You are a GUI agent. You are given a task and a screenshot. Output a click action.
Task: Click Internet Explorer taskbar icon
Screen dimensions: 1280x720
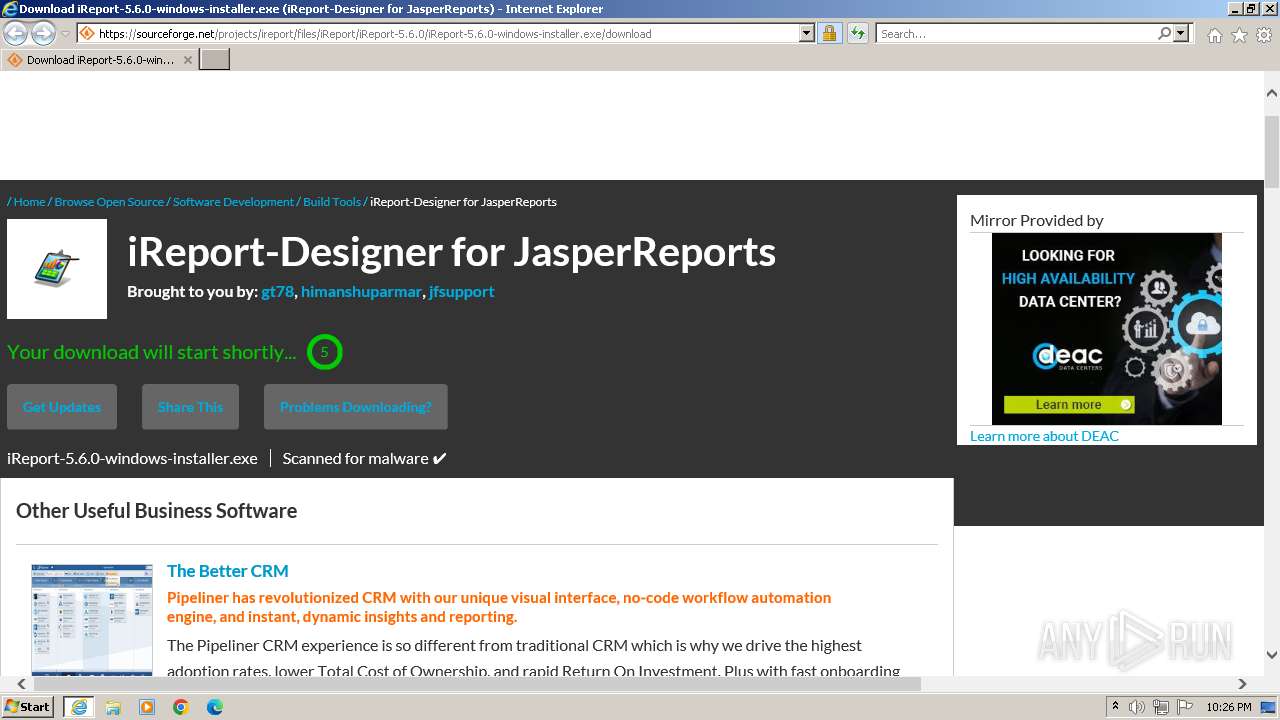coord(78,707)
